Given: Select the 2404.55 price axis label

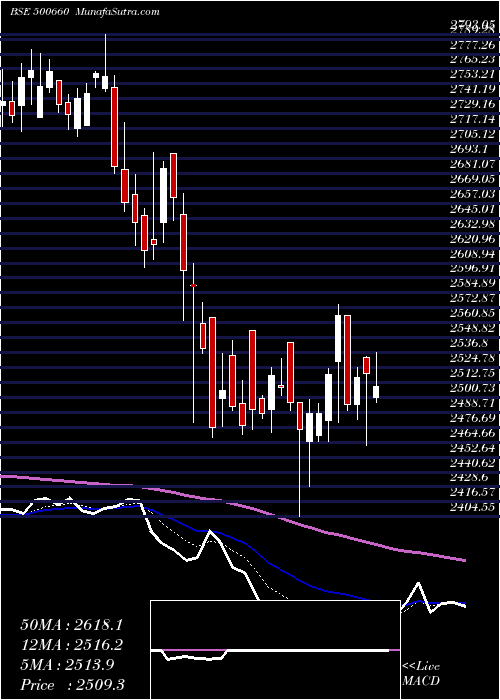Looking at the screenshot, I should tap(473, 508).
